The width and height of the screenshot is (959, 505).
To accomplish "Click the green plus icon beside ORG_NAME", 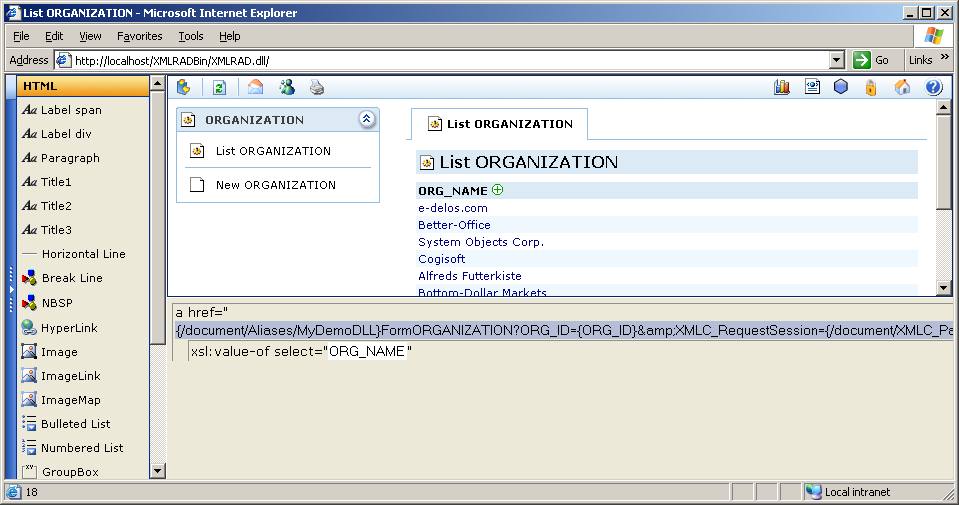I will coord(498,190).
